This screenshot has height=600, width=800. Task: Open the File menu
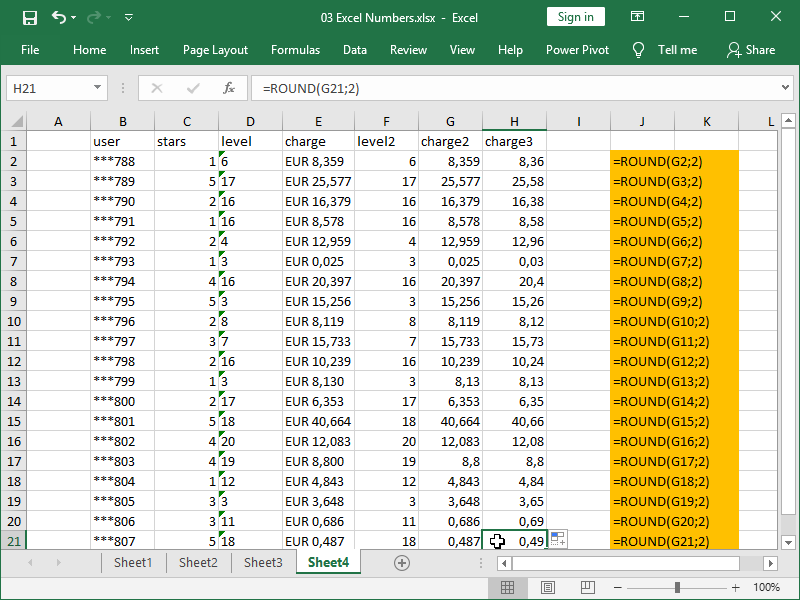click(x=30, y=50)
